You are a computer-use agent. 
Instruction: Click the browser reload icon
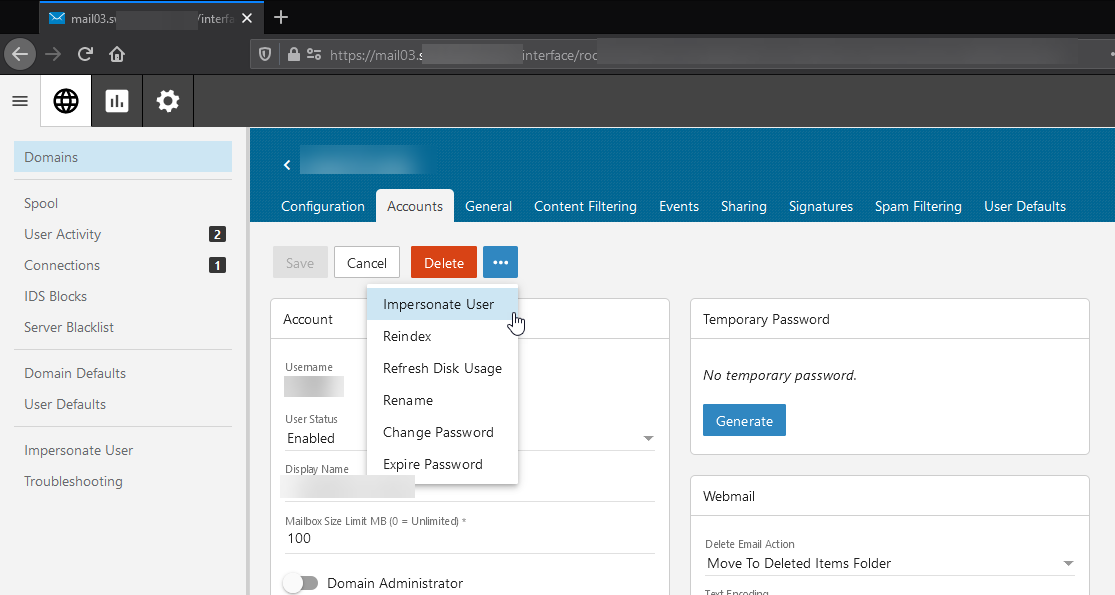coord(86,54)
